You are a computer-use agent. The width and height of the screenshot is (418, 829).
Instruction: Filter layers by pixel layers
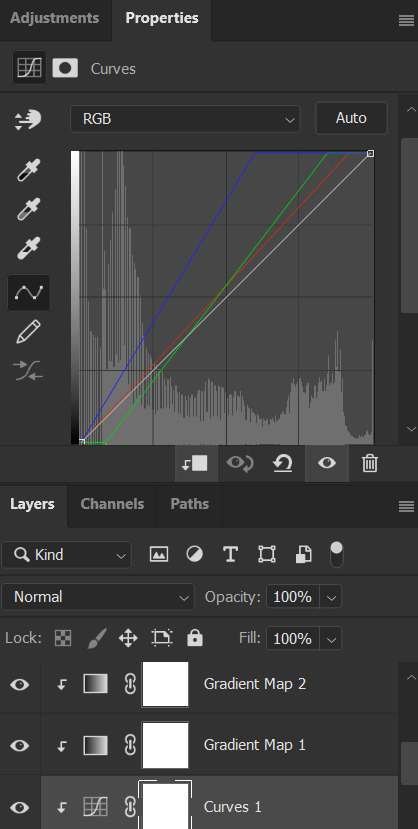(x=159, y=554)
